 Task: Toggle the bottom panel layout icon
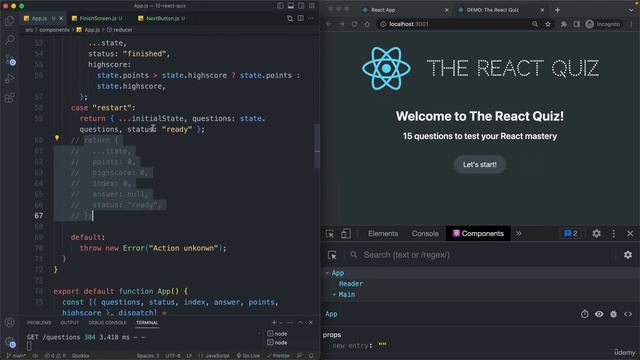pos(291,6)
